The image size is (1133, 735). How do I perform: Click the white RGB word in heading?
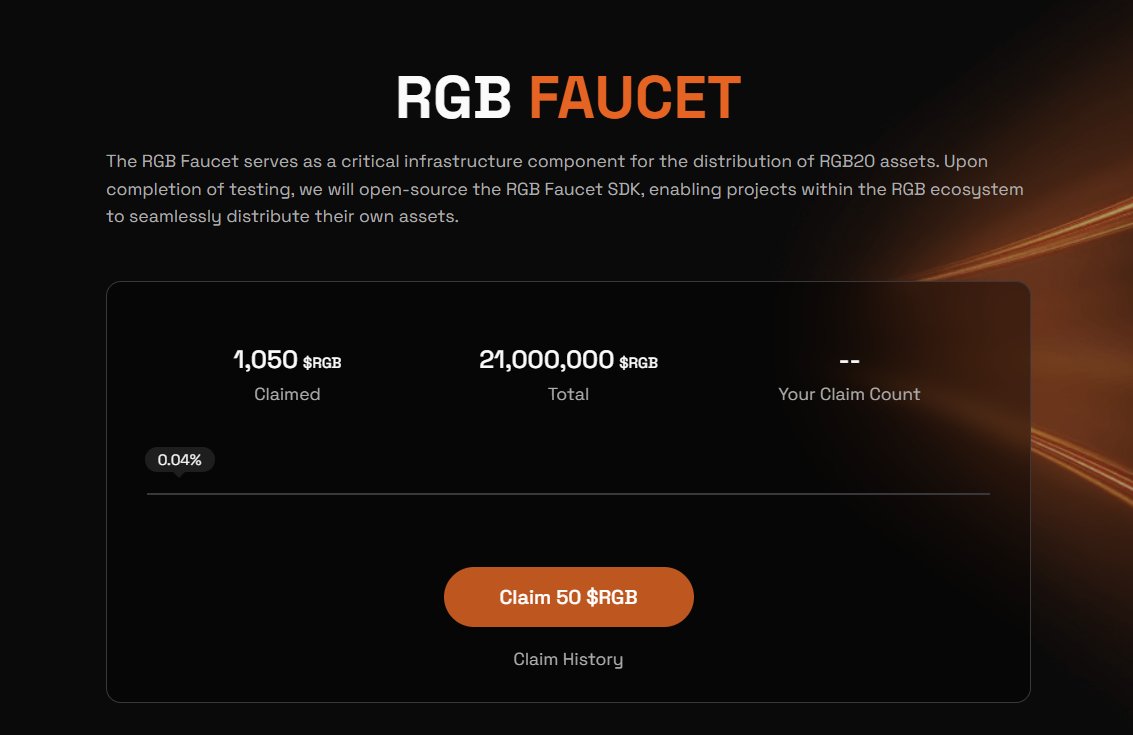[x=454, y=98]
